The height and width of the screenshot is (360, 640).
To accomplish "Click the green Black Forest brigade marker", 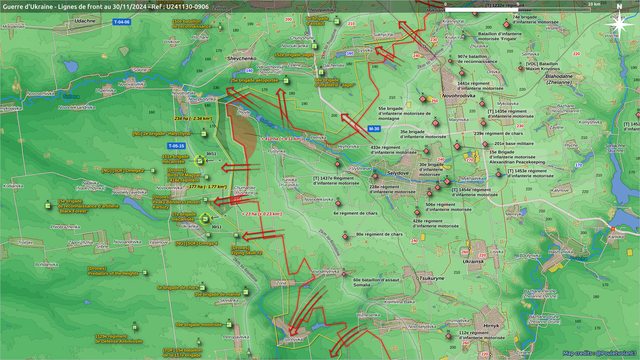I will (48, 205).
